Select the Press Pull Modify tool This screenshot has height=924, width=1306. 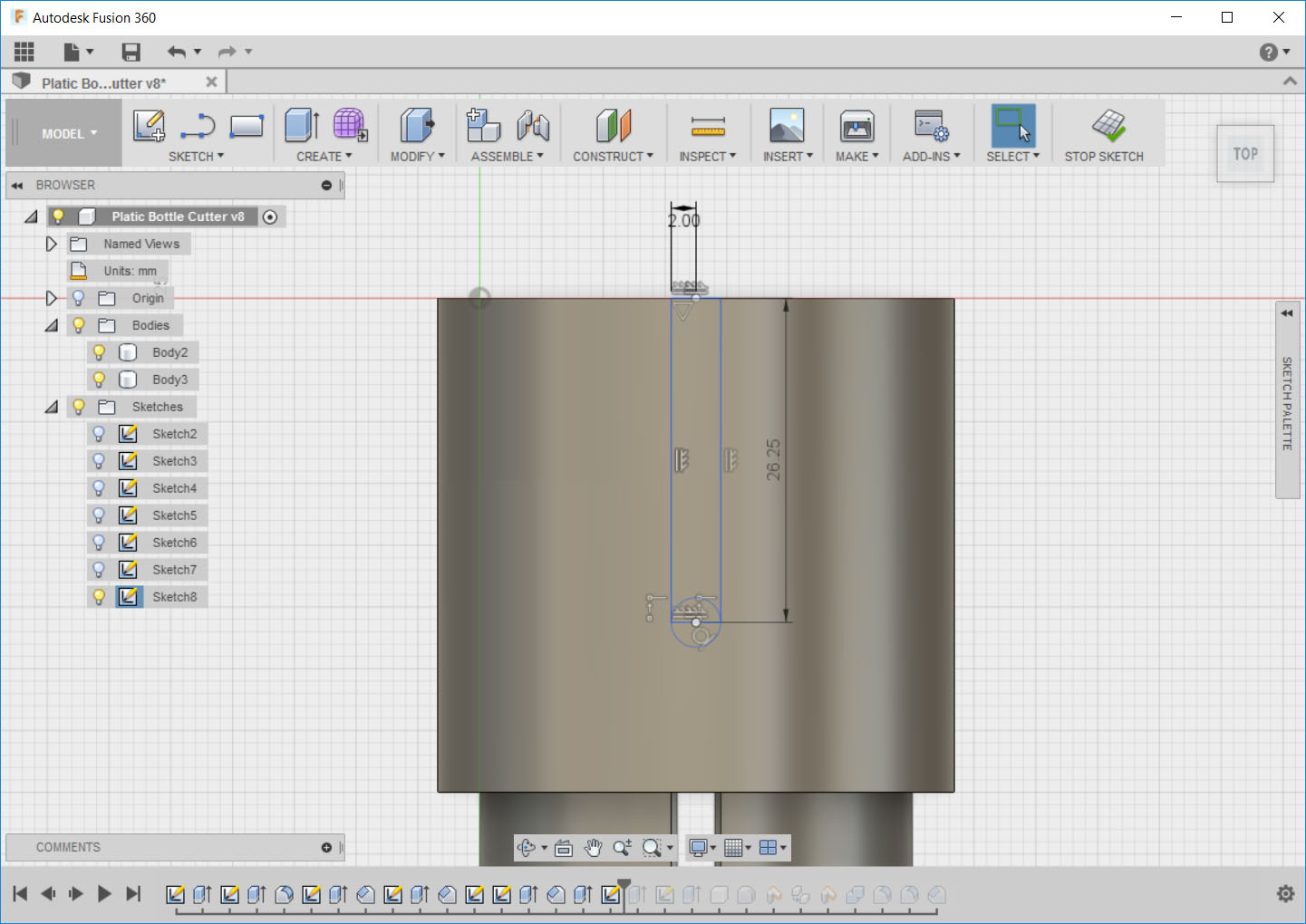416,127
